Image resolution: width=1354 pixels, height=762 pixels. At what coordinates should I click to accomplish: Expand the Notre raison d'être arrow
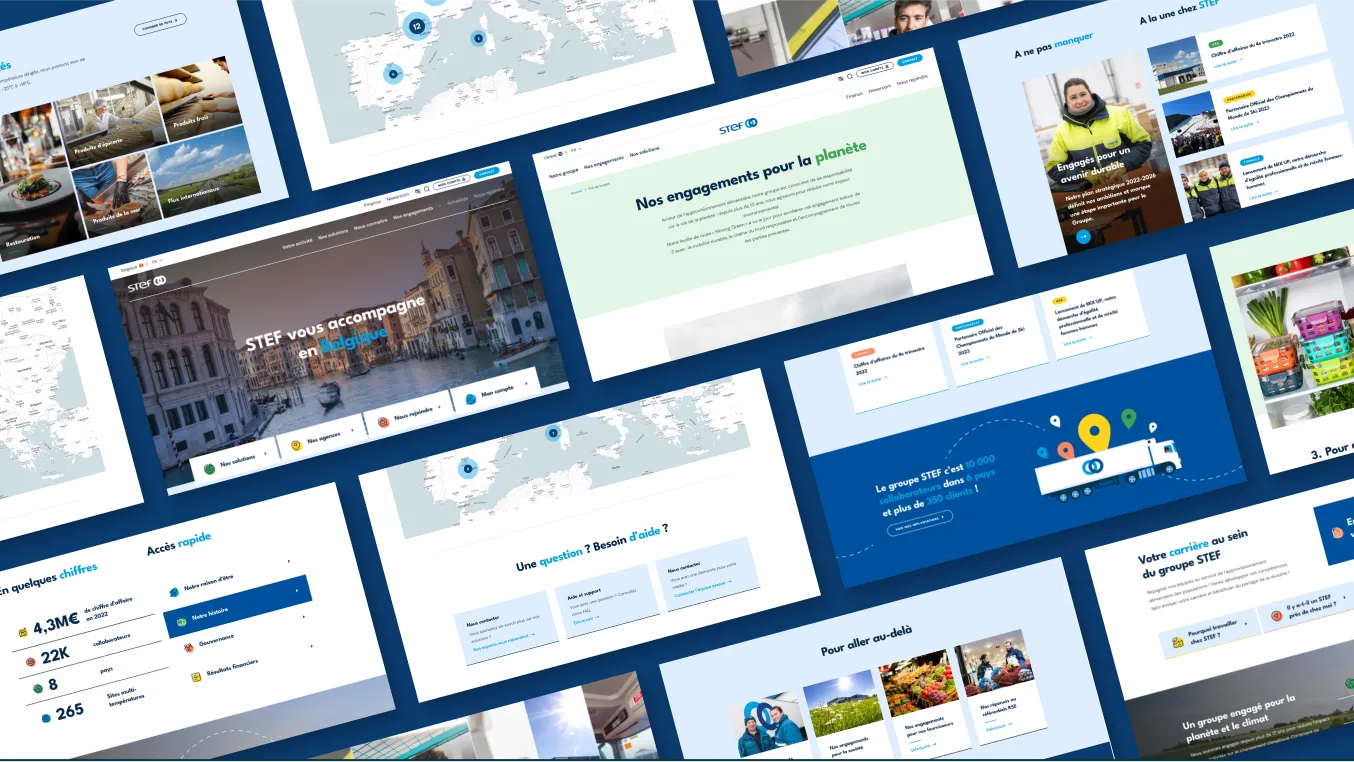pos(288,561)
